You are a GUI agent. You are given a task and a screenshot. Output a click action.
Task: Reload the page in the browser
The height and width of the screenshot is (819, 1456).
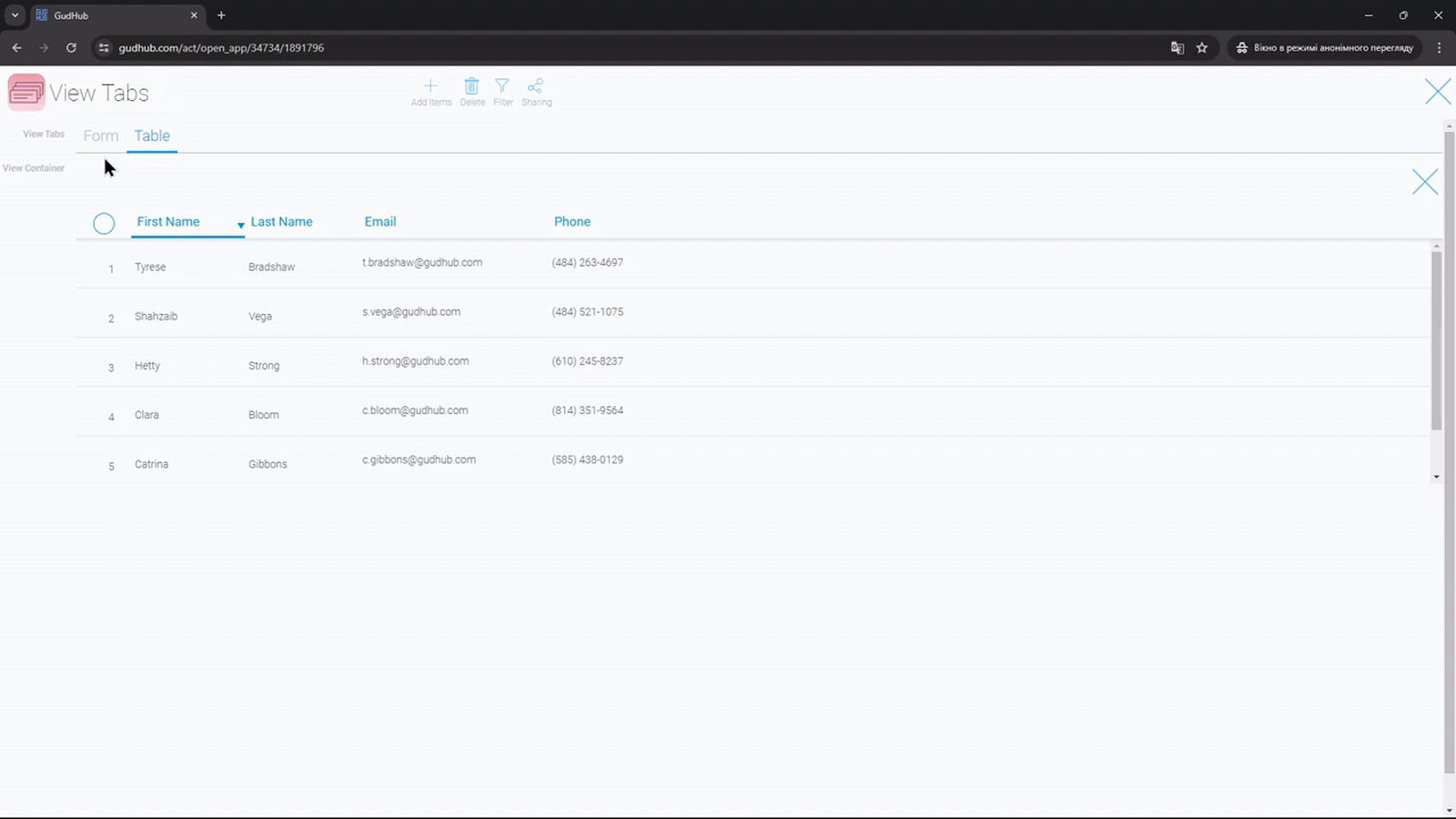(71, 47)
